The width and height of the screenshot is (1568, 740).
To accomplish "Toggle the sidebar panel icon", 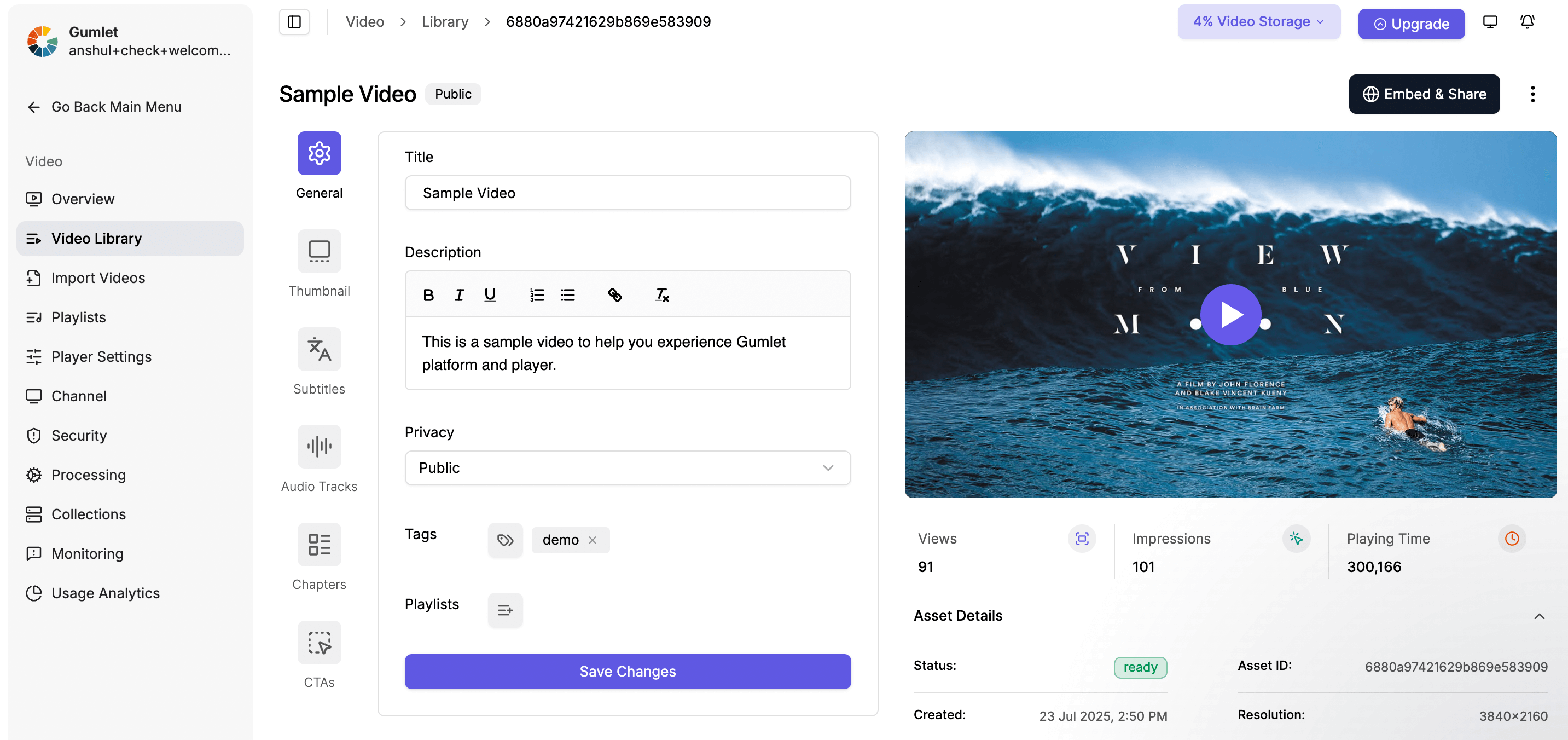I will [294, 22].
